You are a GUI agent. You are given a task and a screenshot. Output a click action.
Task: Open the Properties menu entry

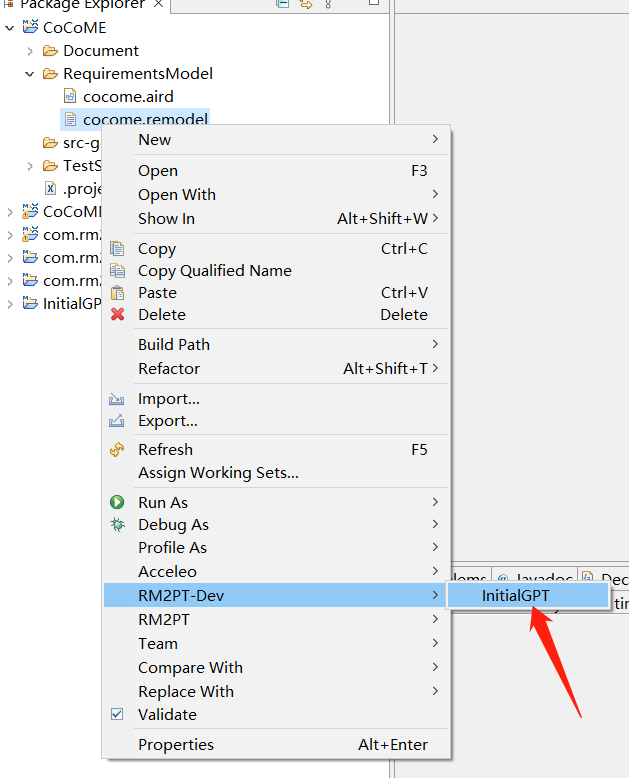[176, 745]
